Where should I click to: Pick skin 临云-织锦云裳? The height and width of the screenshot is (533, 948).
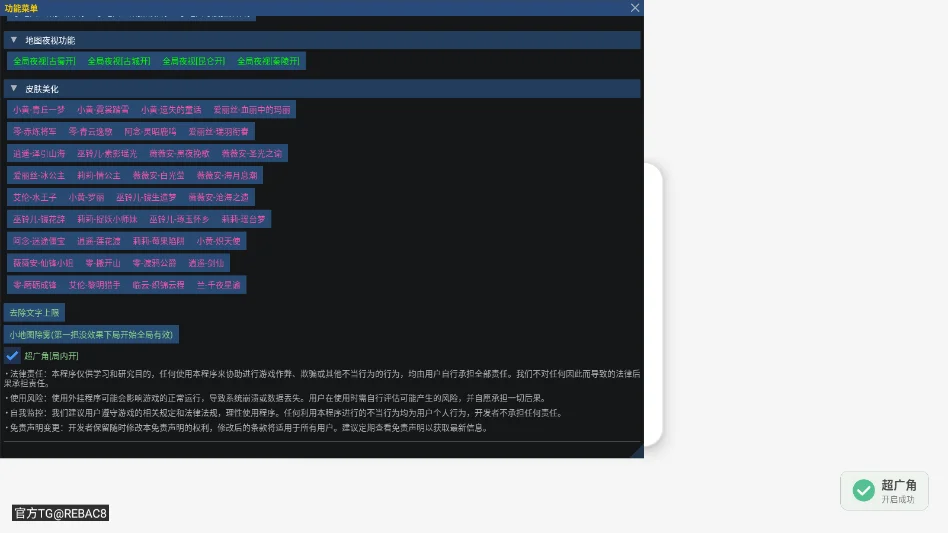click(x=159, y=285)
